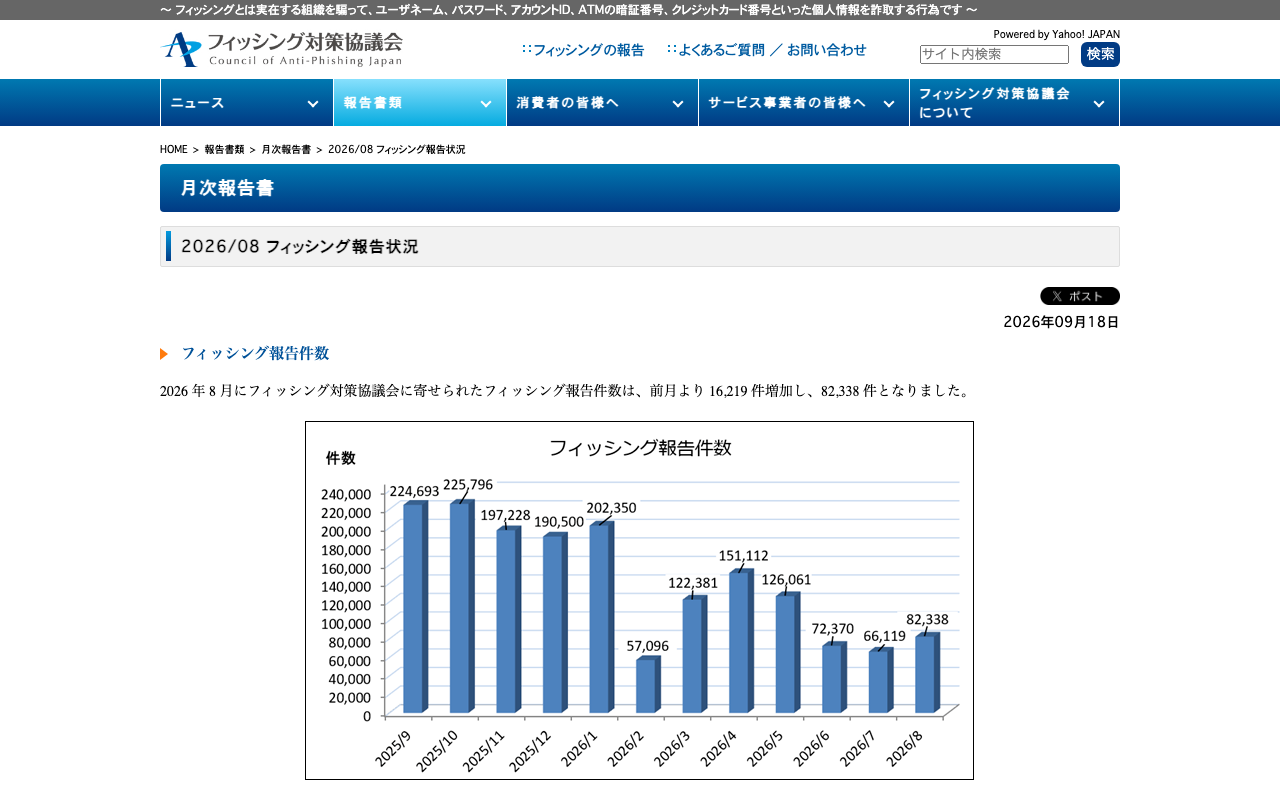Click the 2026/8 axis label in chart
This screenshot has width=1280, height=800.
[x=904, y=747]
